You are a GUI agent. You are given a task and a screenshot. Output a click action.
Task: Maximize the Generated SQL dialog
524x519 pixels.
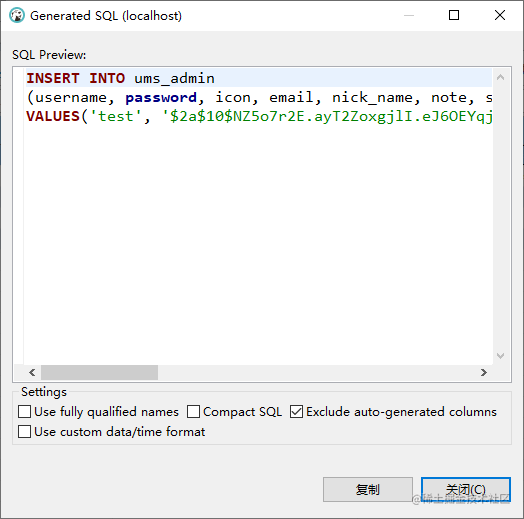pyautogui.click(x=454, y=15)
